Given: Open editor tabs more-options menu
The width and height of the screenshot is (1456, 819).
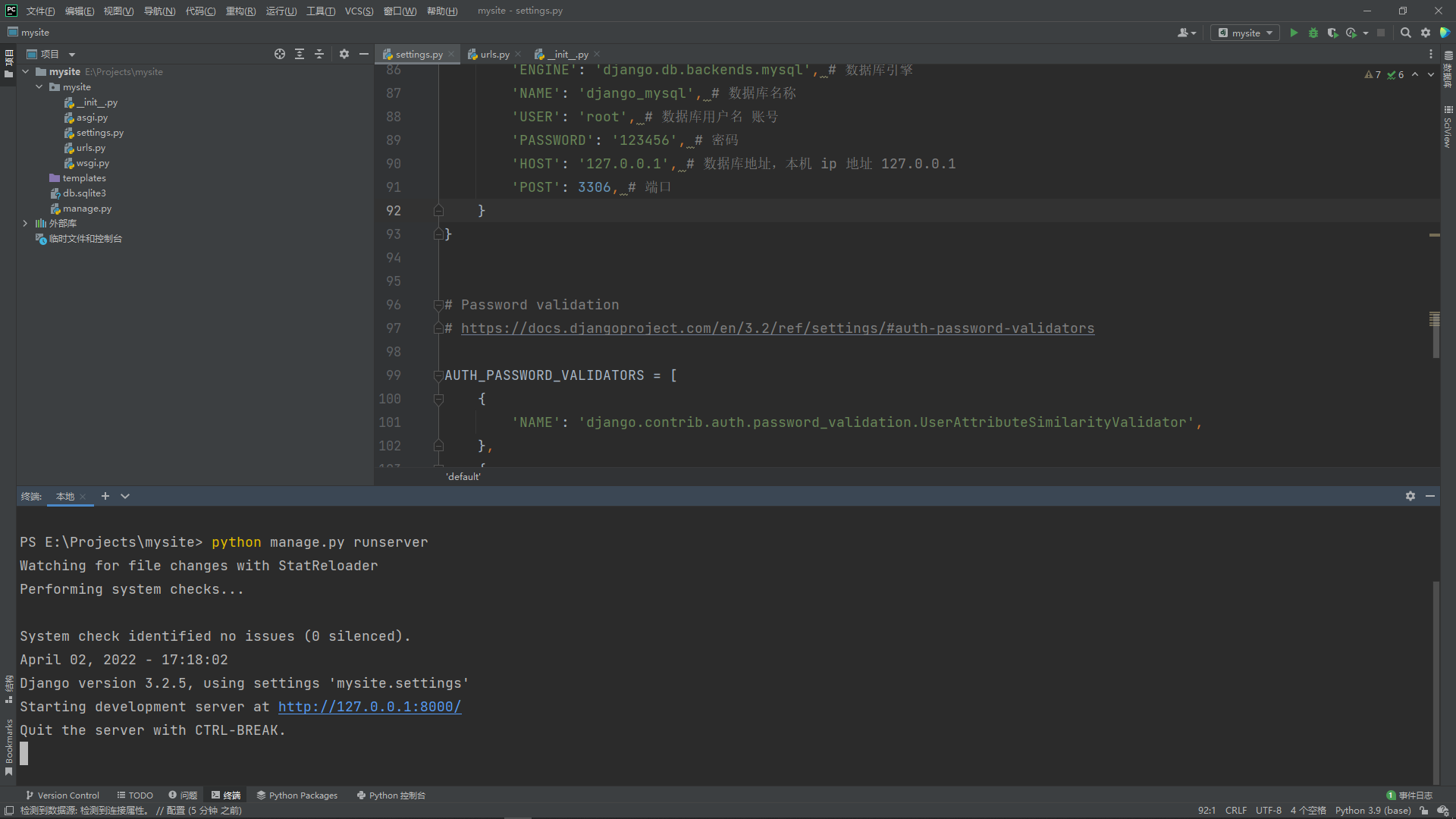Looking at the screenshot, I should [x=1431, y=54].
